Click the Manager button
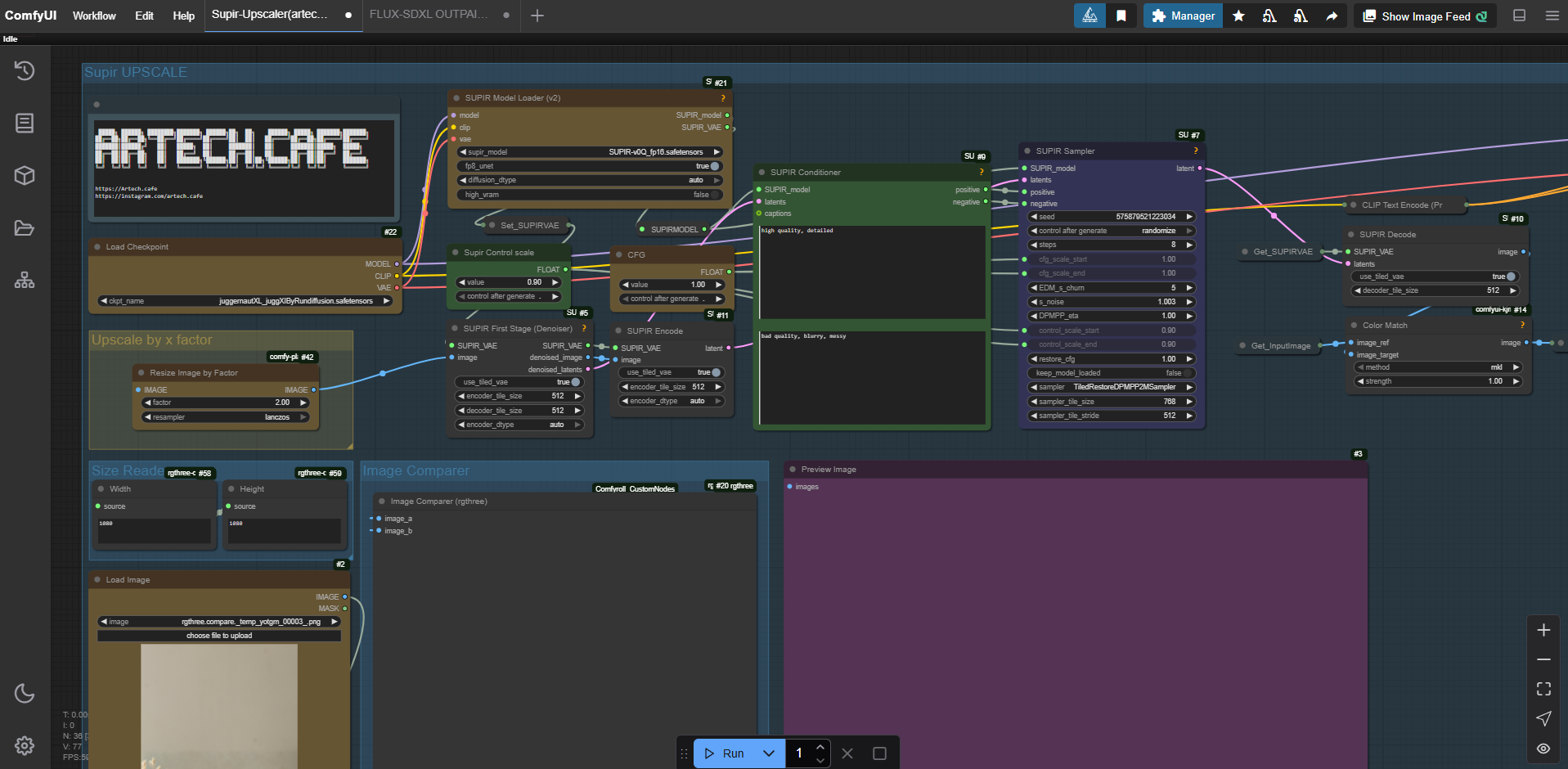This screenshot has width=1568, height=769. point(1183,16)
